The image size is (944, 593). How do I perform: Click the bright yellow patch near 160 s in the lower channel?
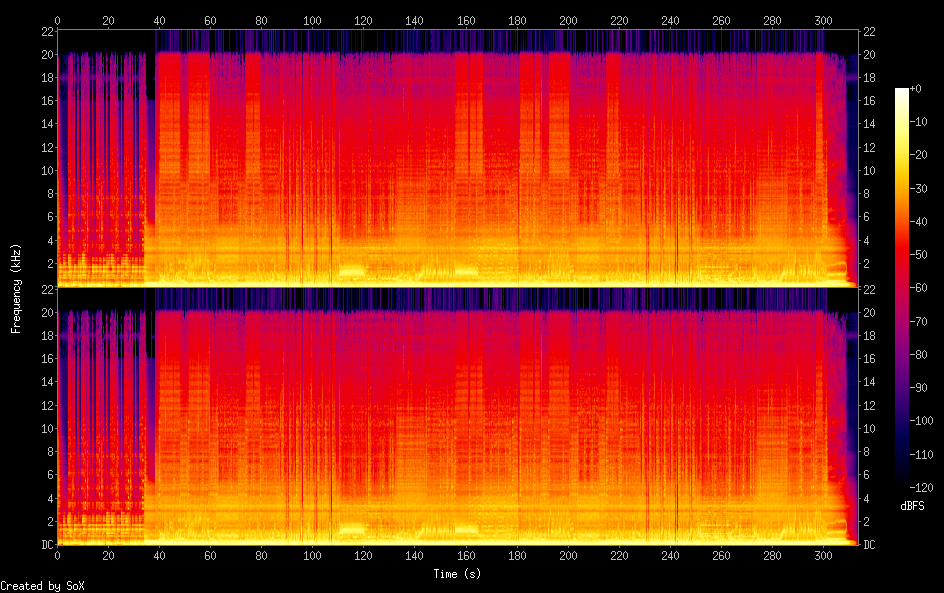click(x=466, y=528)
